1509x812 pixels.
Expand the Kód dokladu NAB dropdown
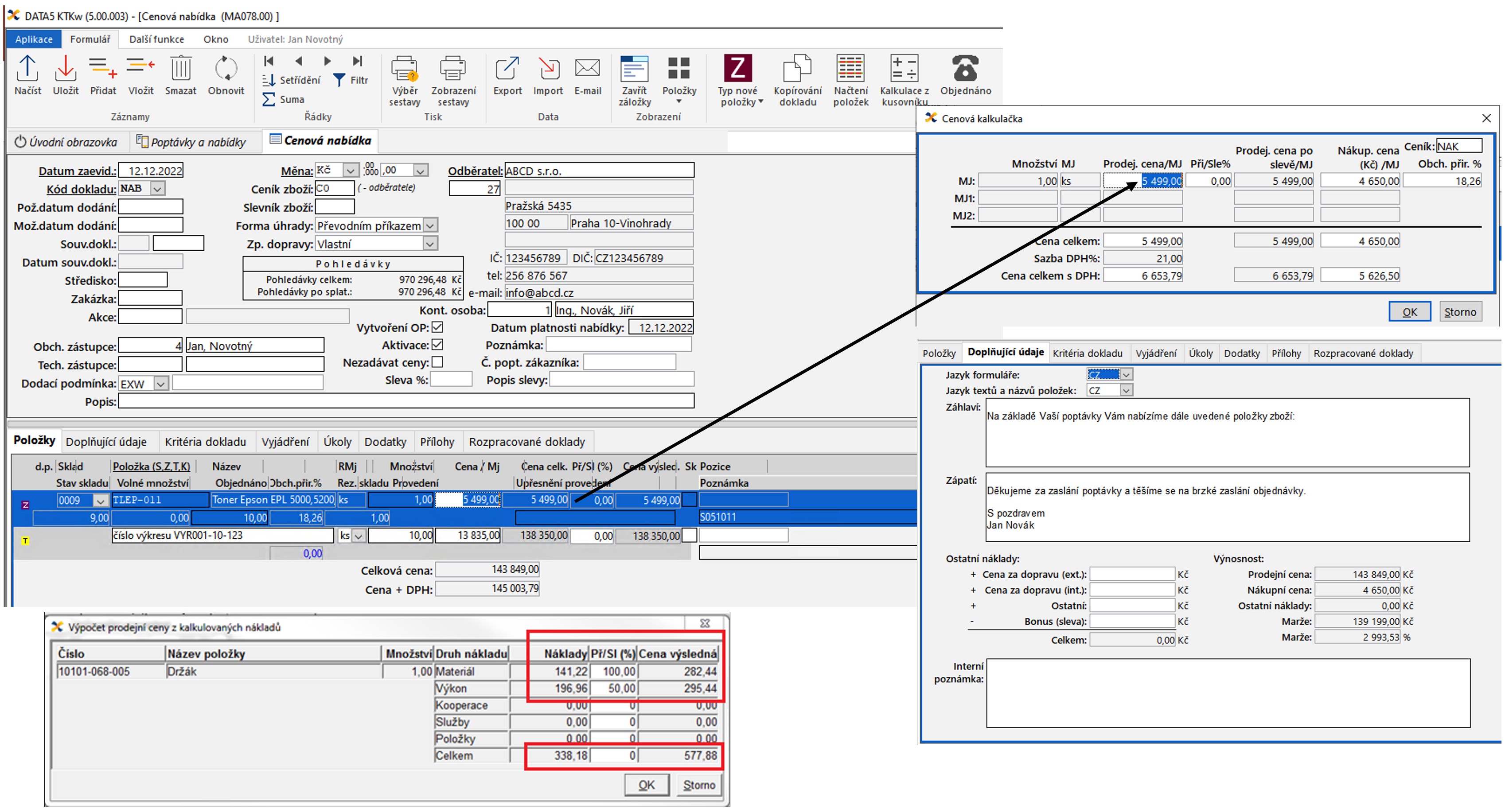pos(157,189)
